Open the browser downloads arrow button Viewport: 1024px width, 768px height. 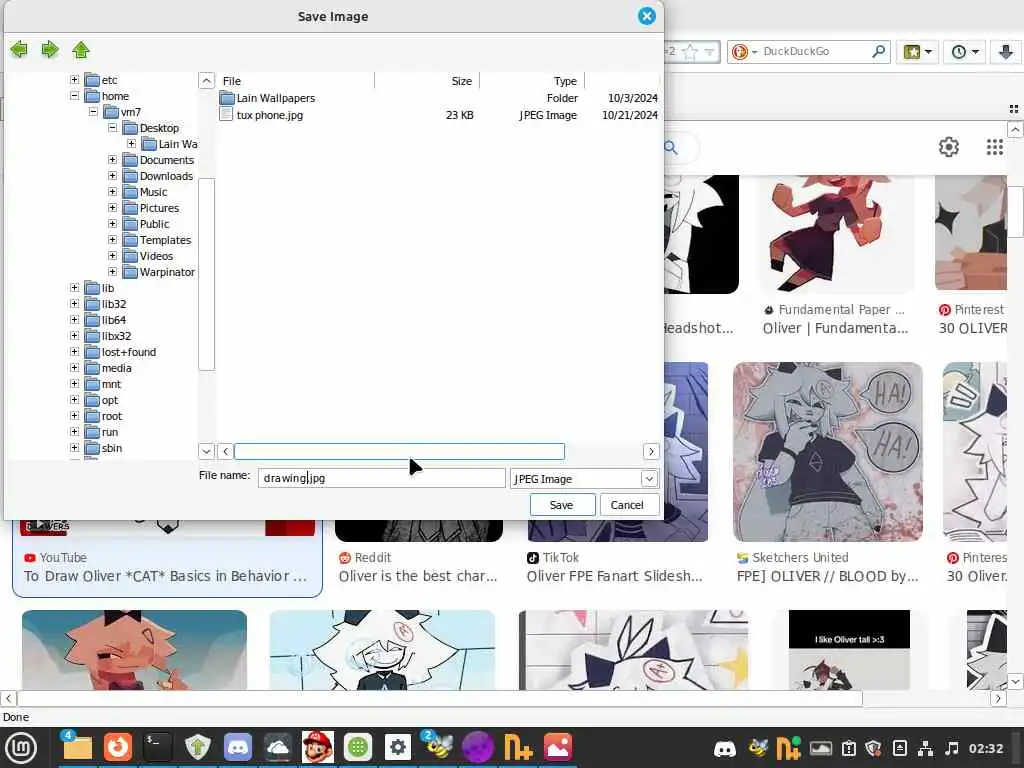point(1006,52)
